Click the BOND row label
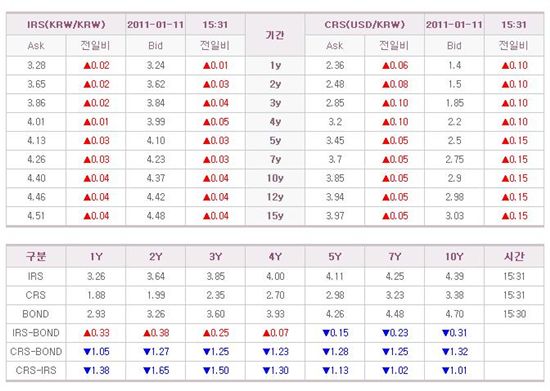Screen dimensions: 550x391 [x=36, y=314]
